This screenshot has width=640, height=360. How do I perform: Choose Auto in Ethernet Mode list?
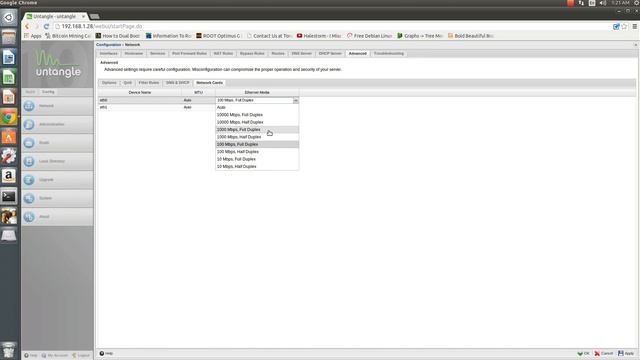[x=257, y=107]
